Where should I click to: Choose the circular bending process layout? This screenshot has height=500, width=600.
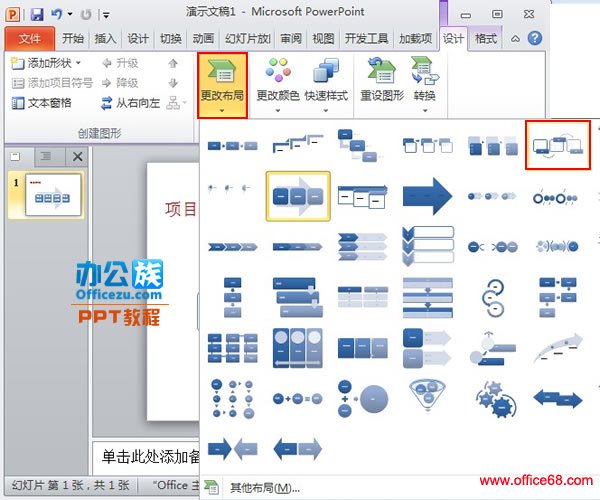[x=493, y=298]
